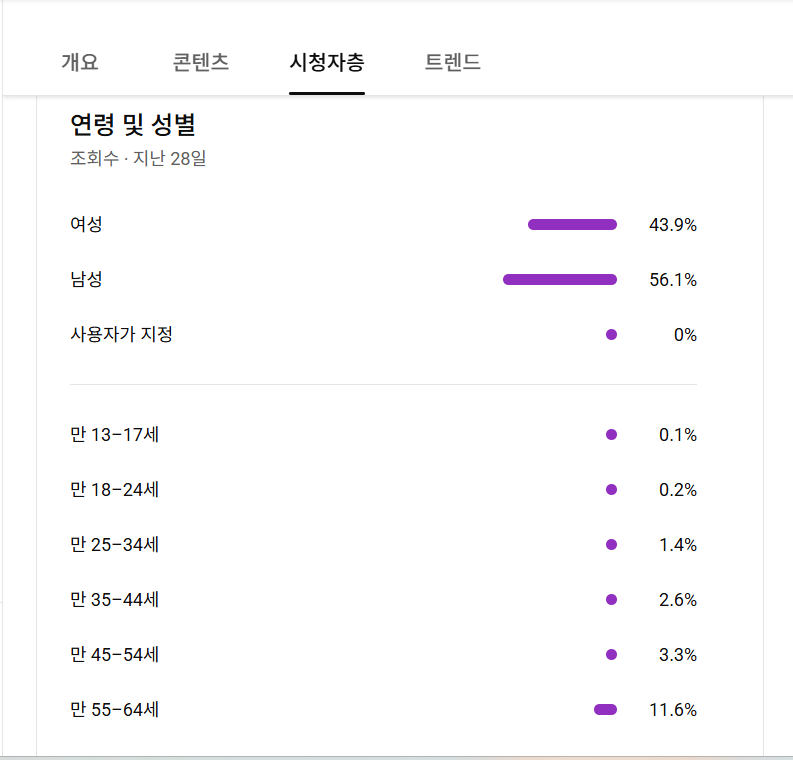The width and height of the screenshot is (793, 760).
Task: Click the 연령 및 성별 card title
Action: (132, 125)
